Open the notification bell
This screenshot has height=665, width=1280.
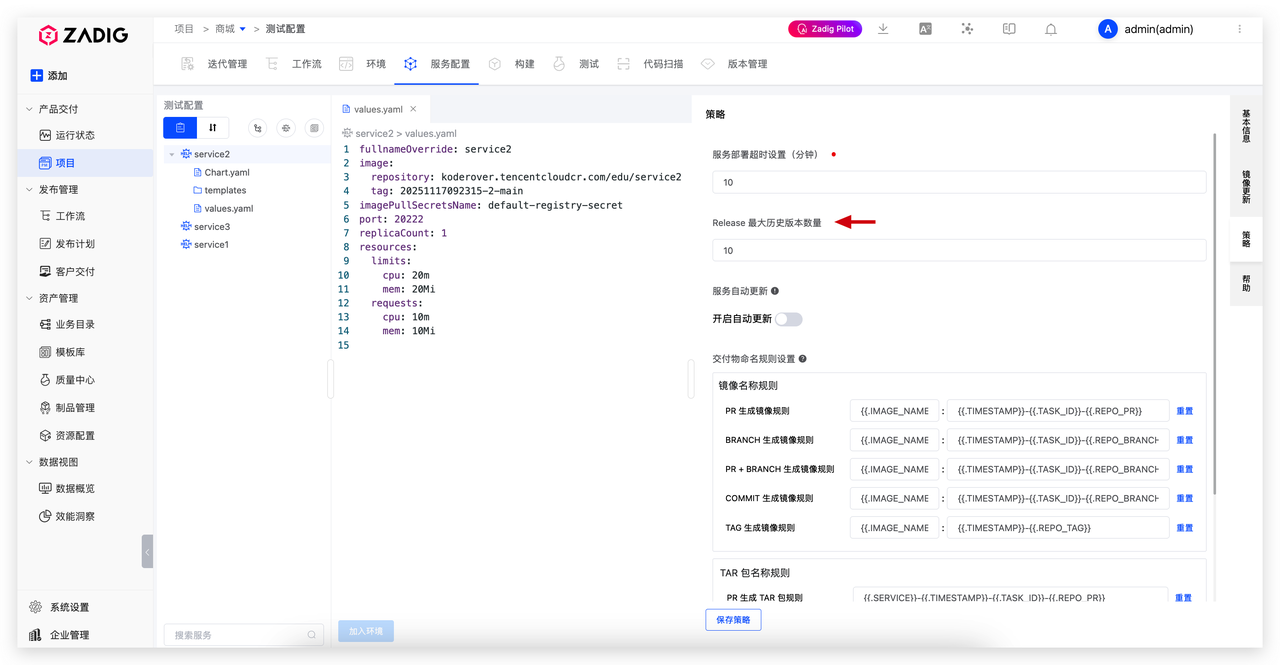tap(1051, 29)
